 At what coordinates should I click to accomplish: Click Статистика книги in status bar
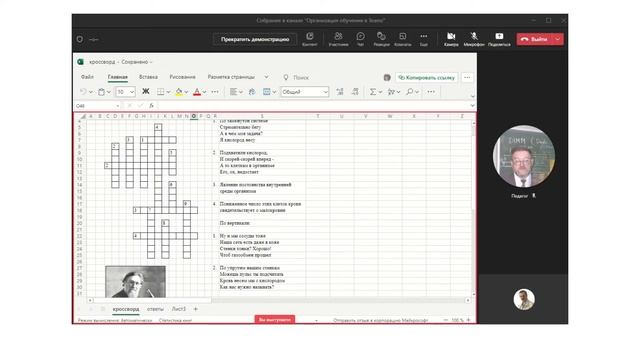(175, 320)
